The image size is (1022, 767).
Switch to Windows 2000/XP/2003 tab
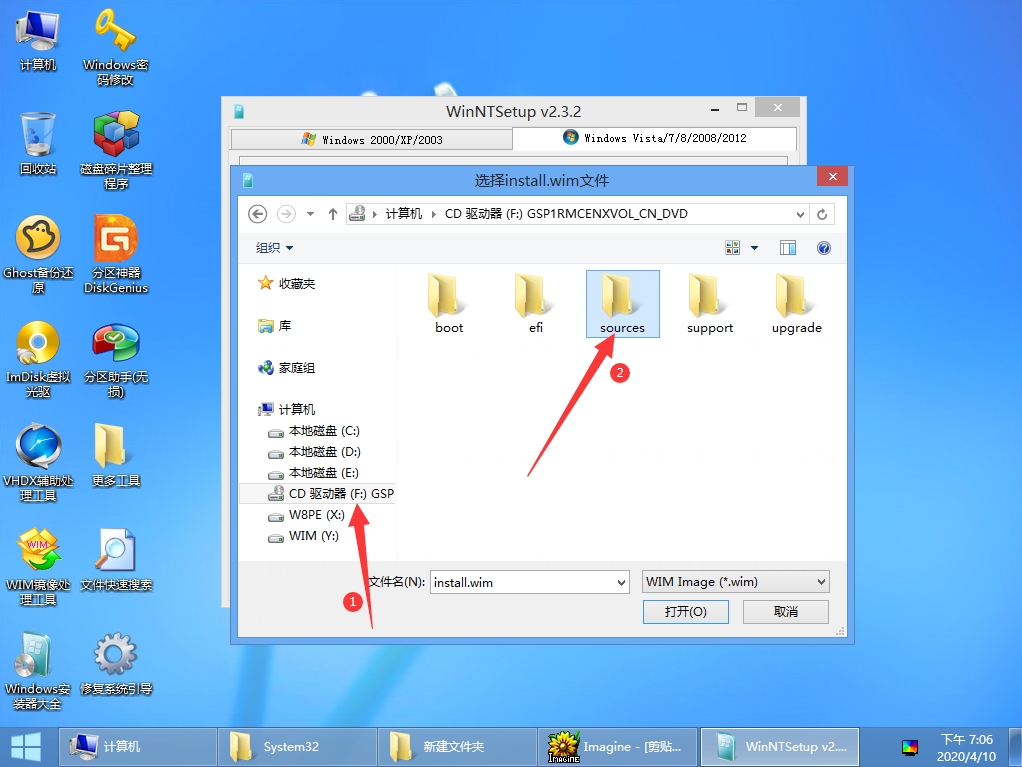pos(370,139)
